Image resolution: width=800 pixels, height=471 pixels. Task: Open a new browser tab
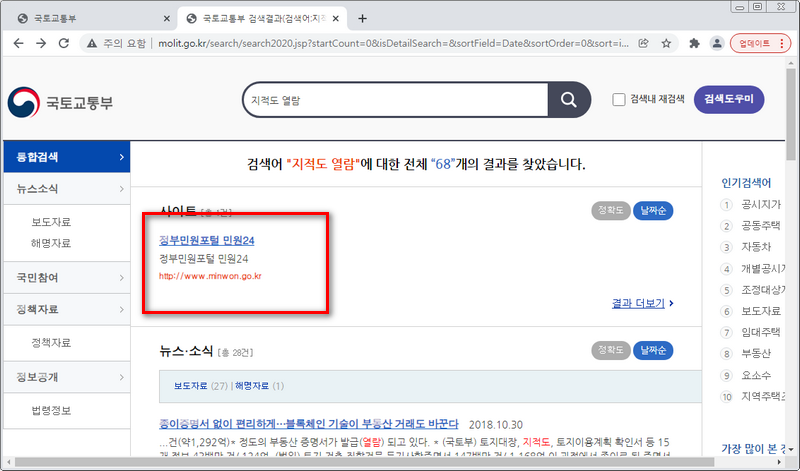(362, 18)
